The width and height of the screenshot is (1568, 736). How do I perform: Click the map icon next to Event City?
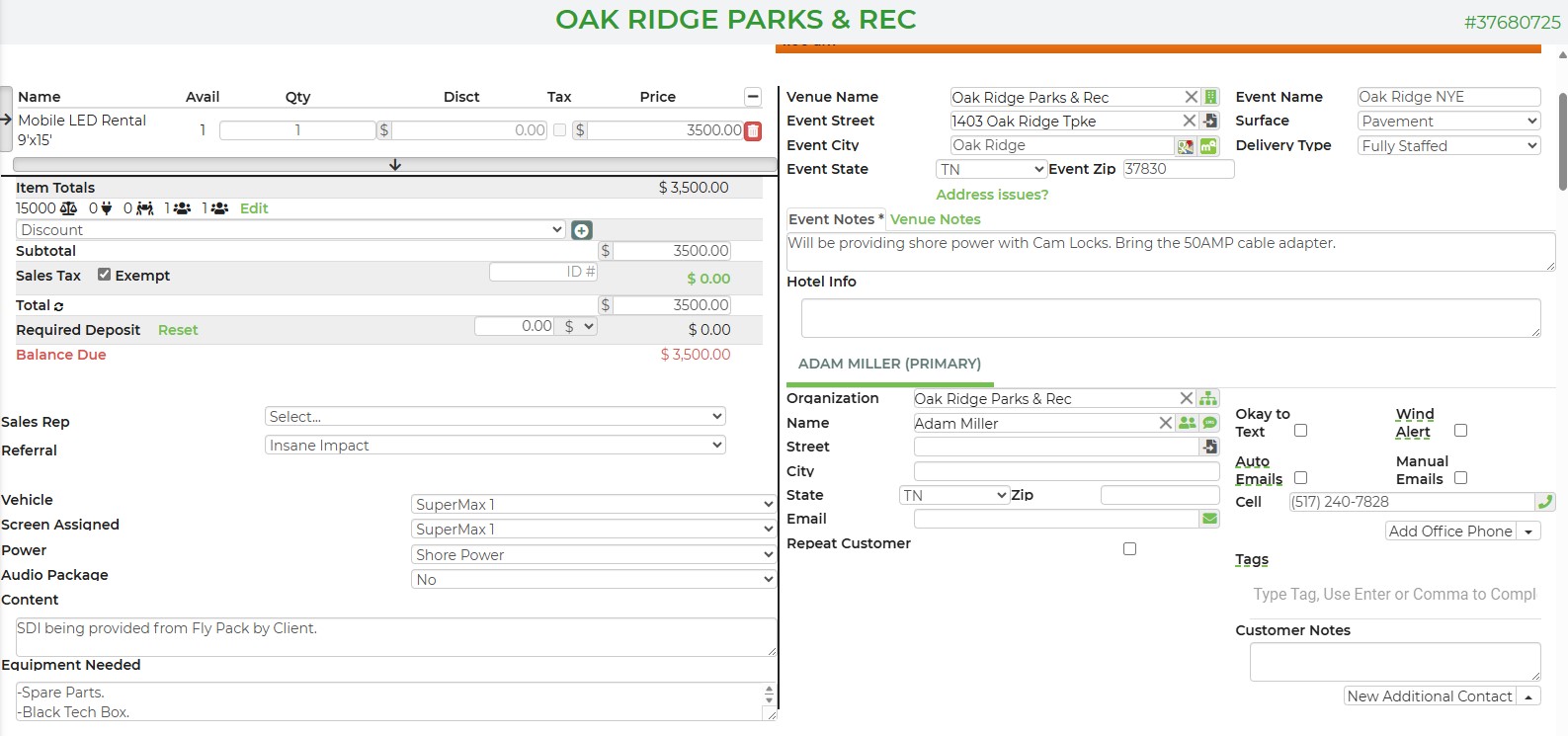click(1185, 146)
